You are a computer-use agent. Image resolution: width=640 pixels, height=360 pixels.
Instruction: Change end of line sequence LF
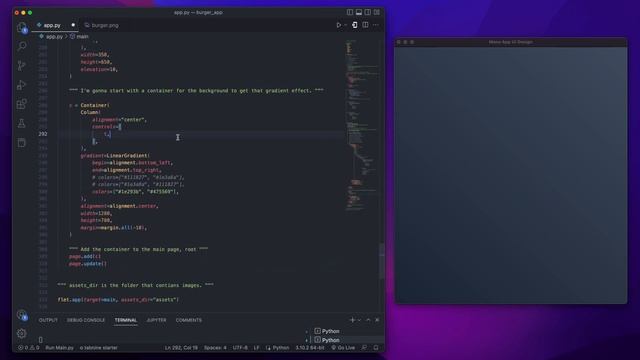pyautogui.click(x=256, y=348)
